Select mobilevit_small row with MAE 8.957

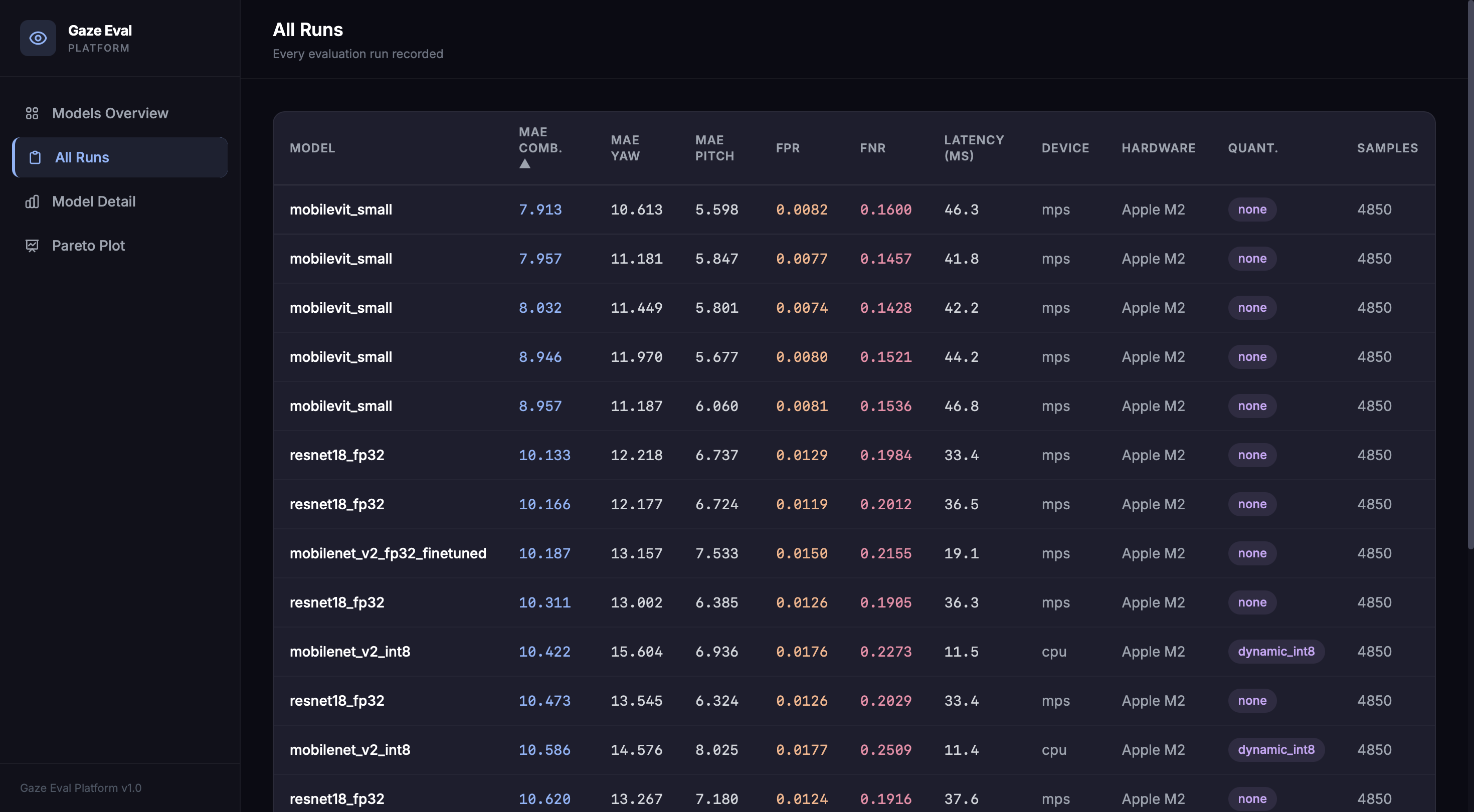[854, 407]
